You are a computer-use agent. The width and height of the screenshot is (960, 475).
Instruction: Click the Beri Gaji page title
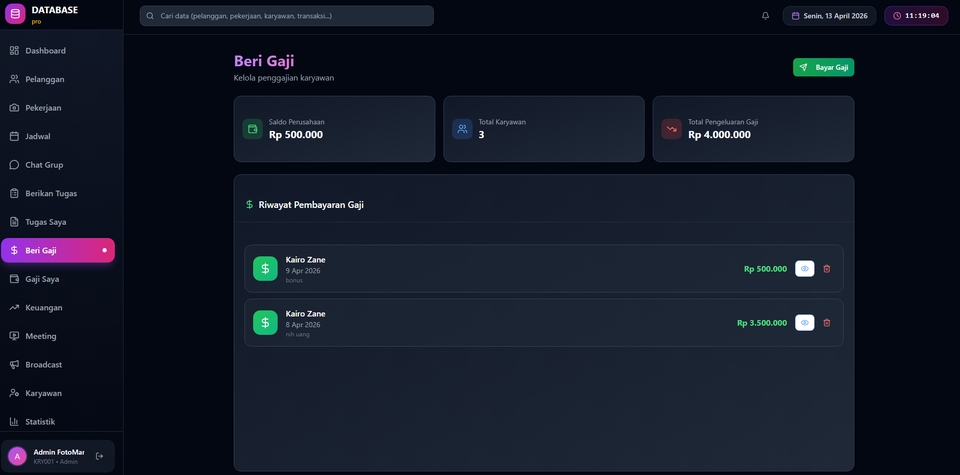[264, 61]
